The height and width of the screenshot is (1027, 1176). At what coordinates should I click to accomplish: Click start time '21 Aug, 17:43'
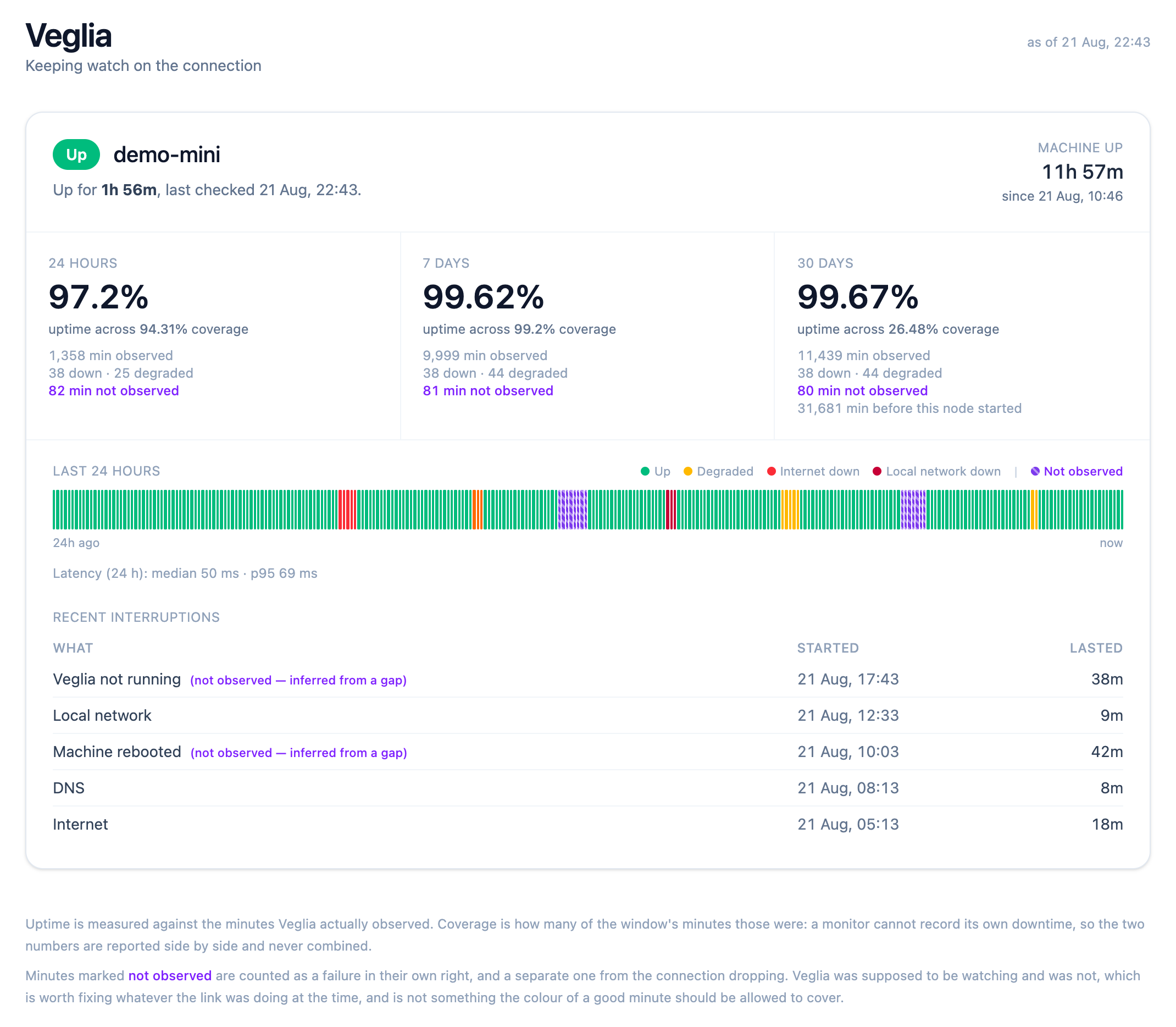pyautogui.click(x=848, y=679)
